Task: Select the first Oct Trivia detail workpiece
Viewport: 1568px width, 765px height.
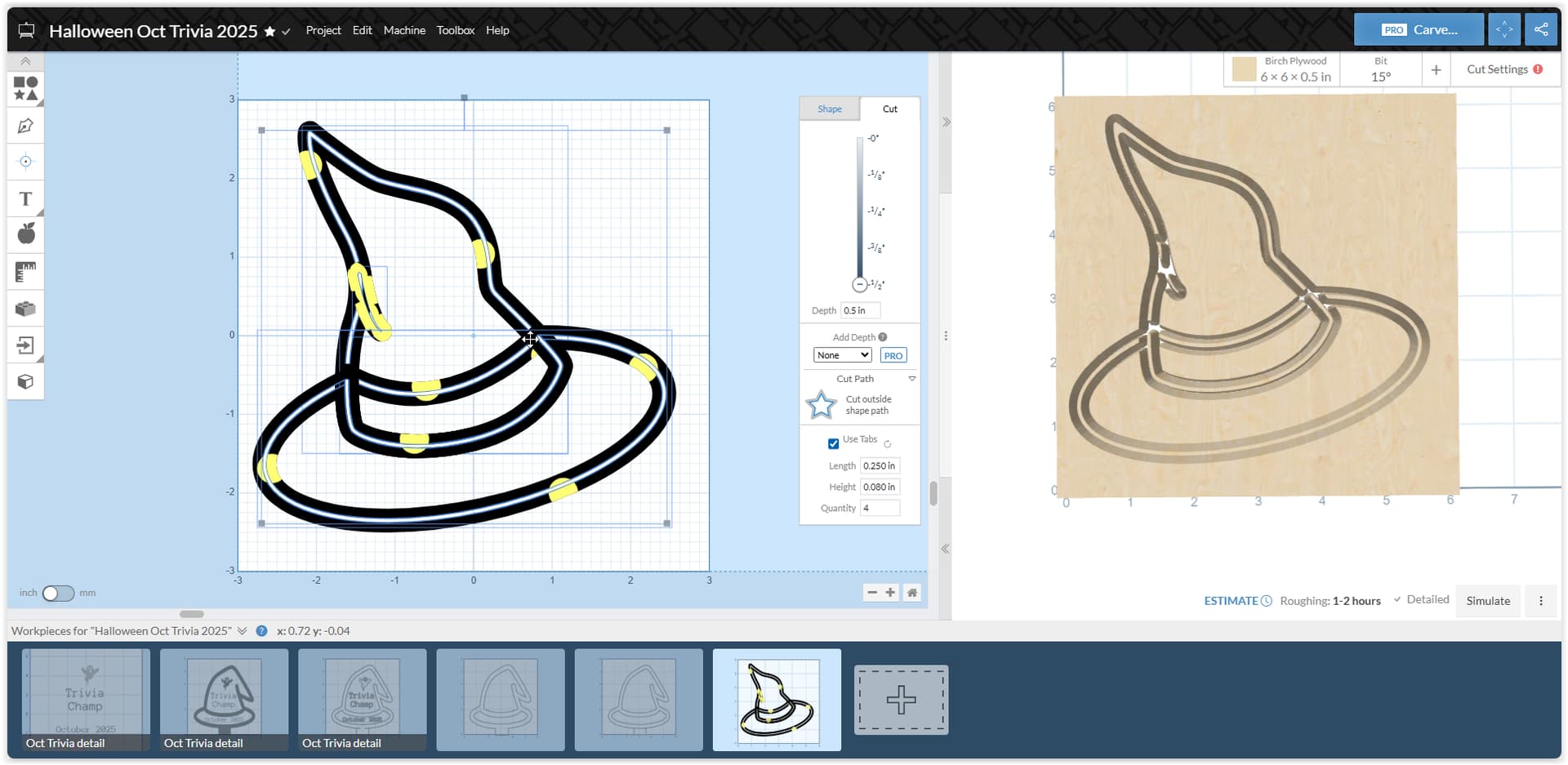Action: [86, 699]
